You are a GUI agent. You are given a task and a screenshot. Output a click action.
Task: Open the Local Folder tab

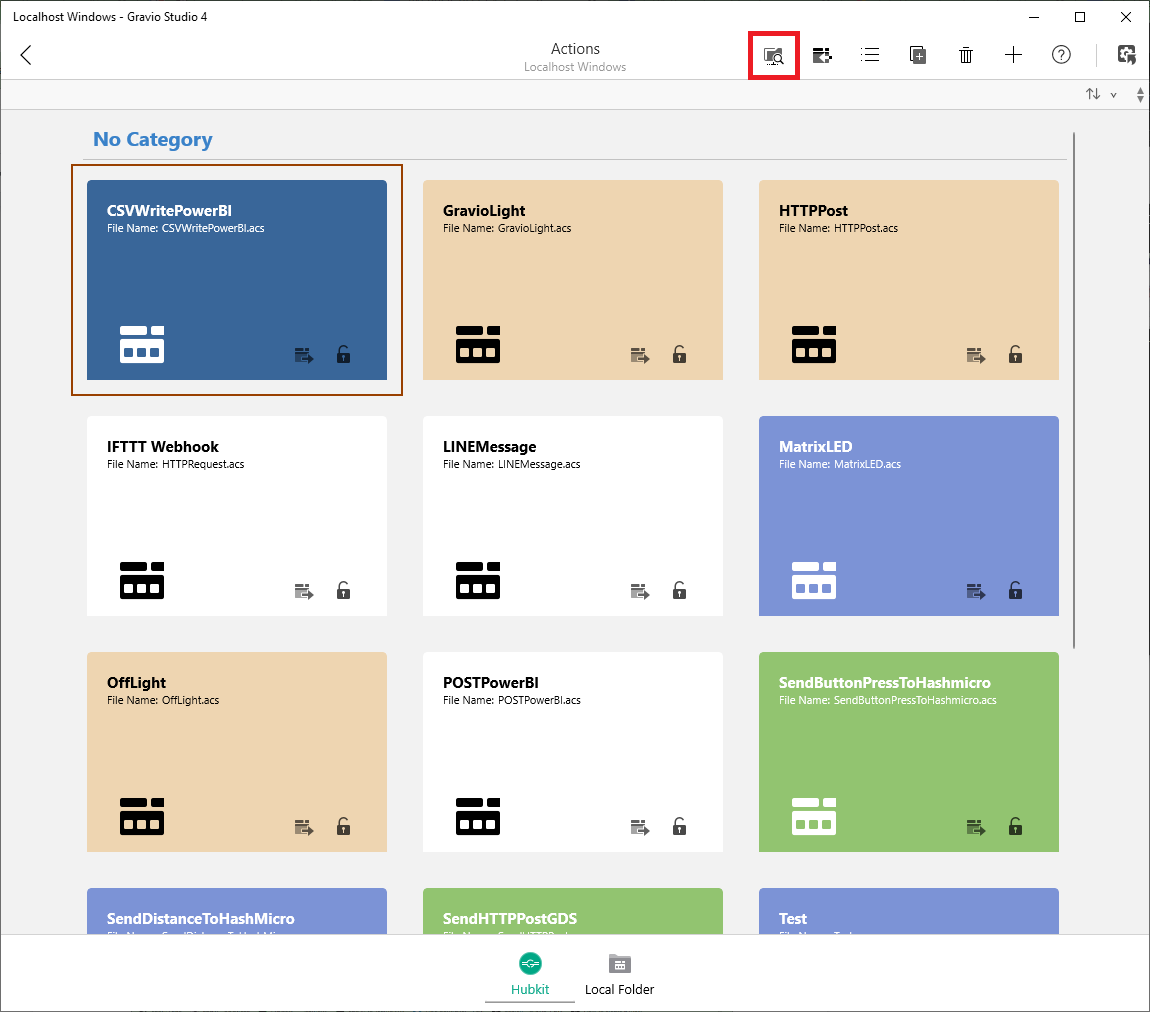point(619,974)
